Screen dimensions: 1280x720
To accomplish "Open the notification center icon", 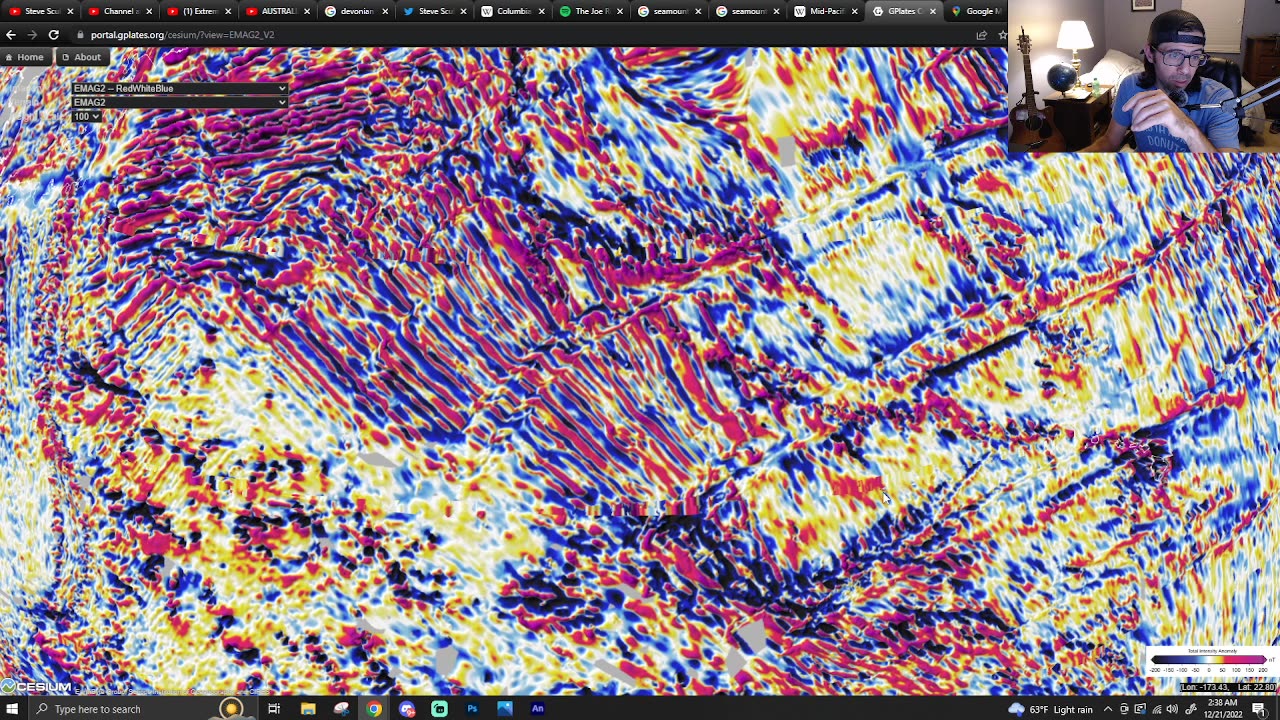I will [1259, 709].
